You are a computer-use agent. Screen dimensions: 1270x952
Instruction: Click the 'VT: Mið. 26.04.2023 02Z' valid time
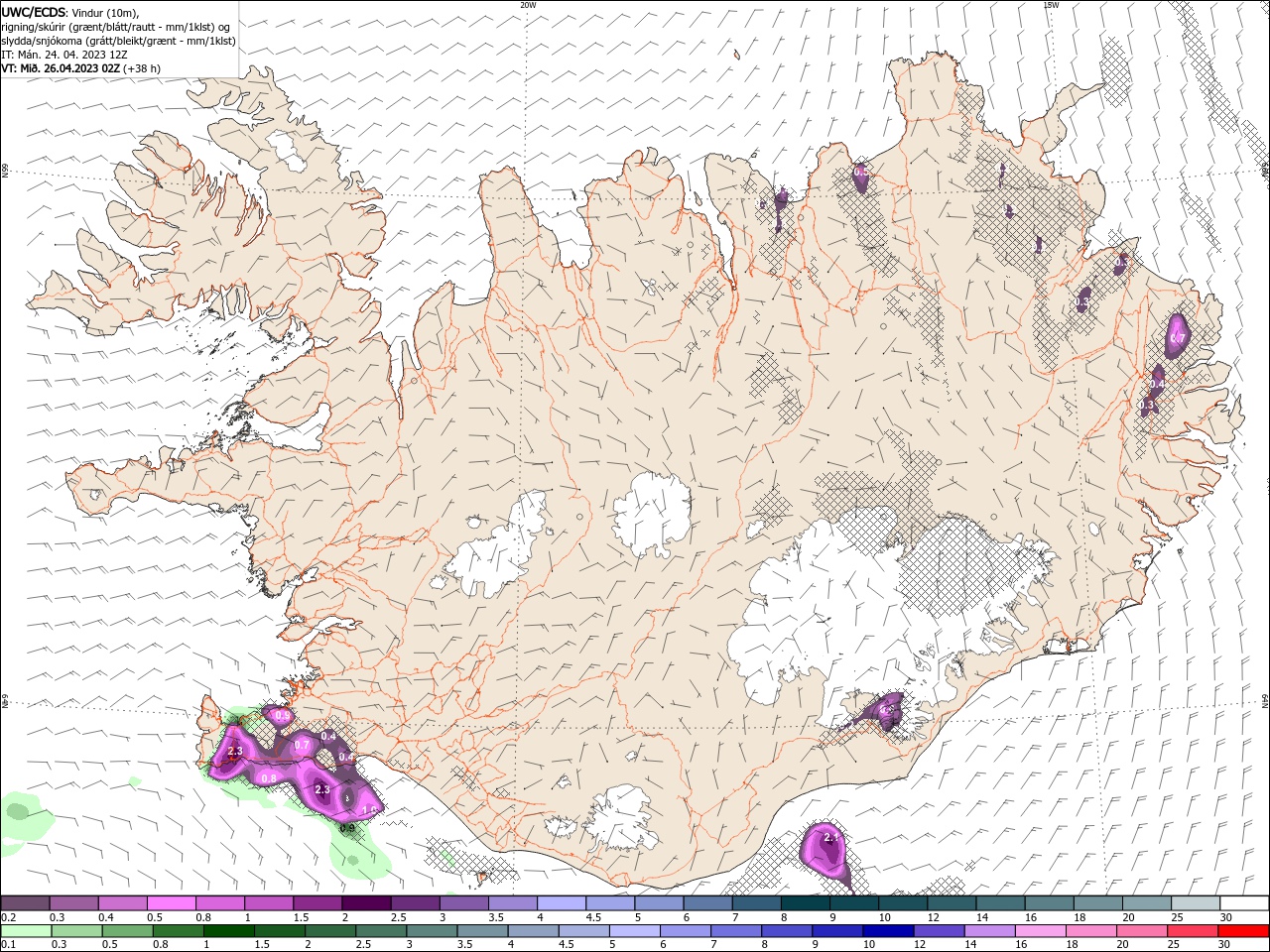click(x=61, y=68)
